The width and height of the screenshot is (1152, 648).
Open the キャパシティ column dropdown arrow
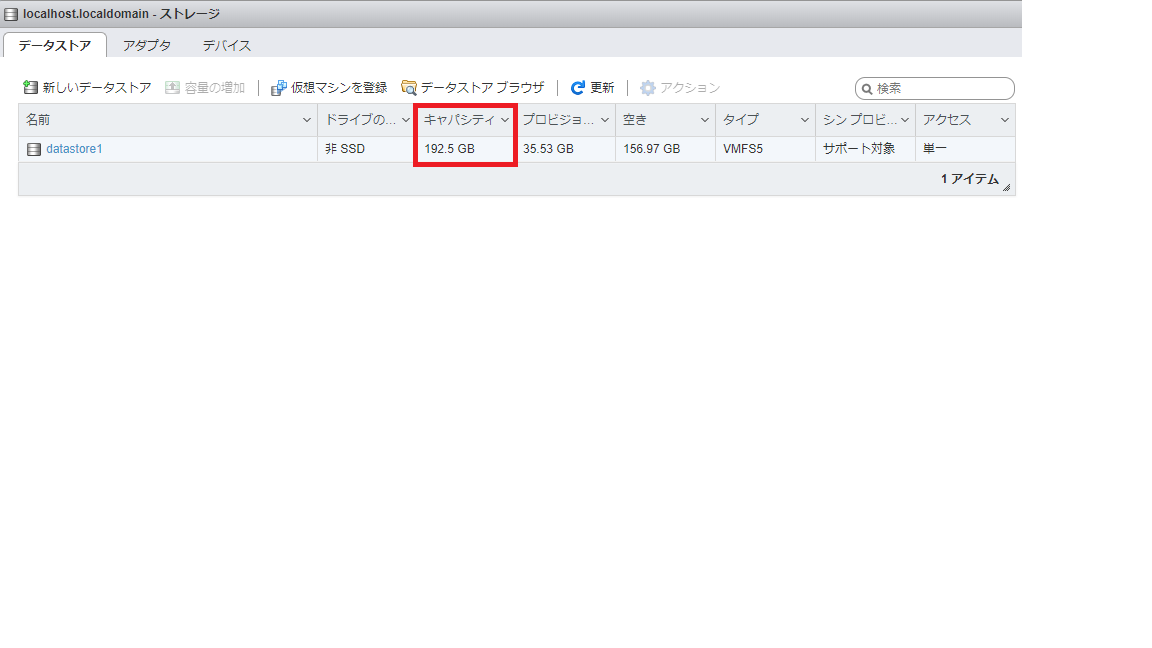point(505,120)
